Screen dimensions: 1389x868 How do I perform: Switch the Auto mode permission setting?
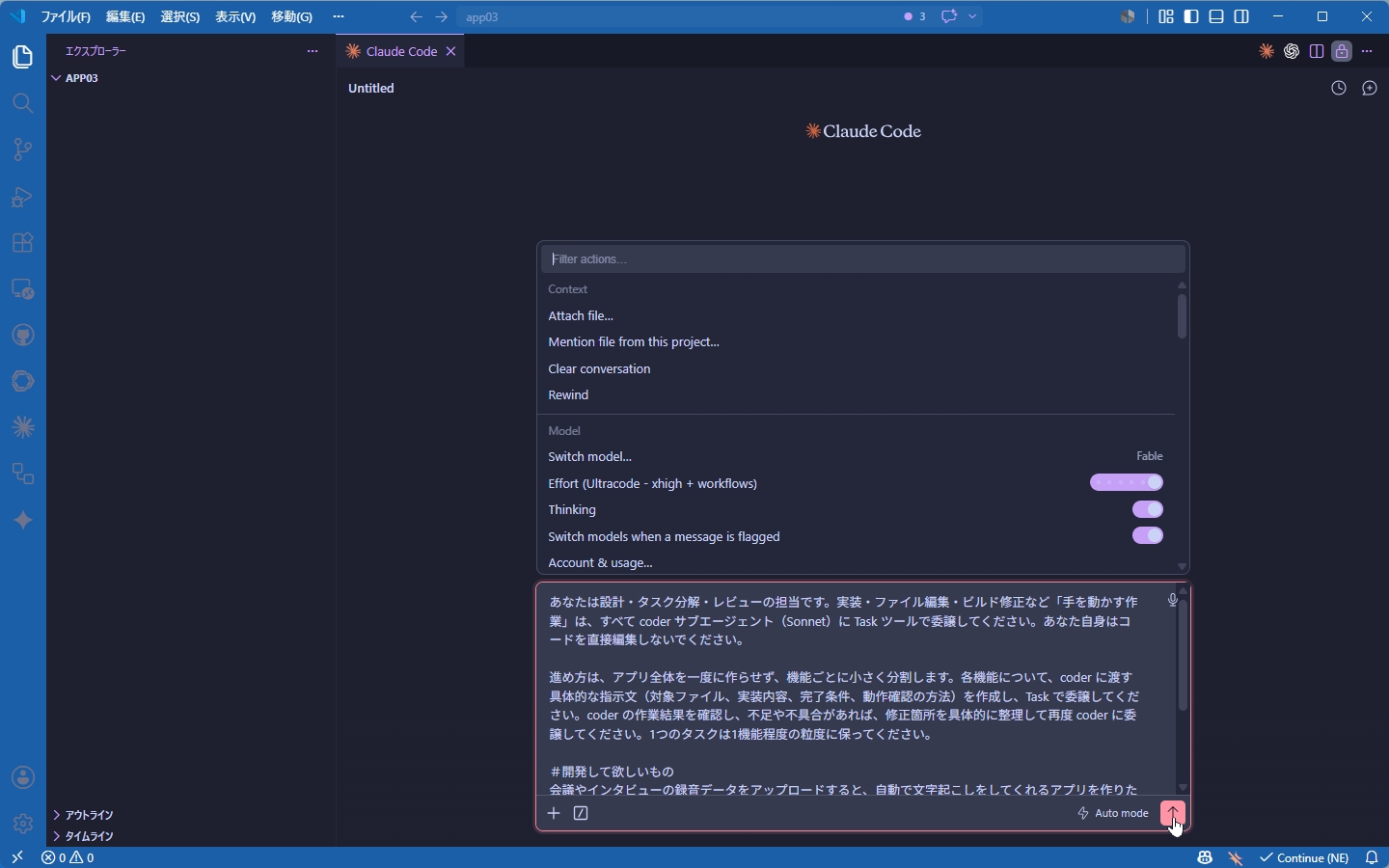(1113, 813)
